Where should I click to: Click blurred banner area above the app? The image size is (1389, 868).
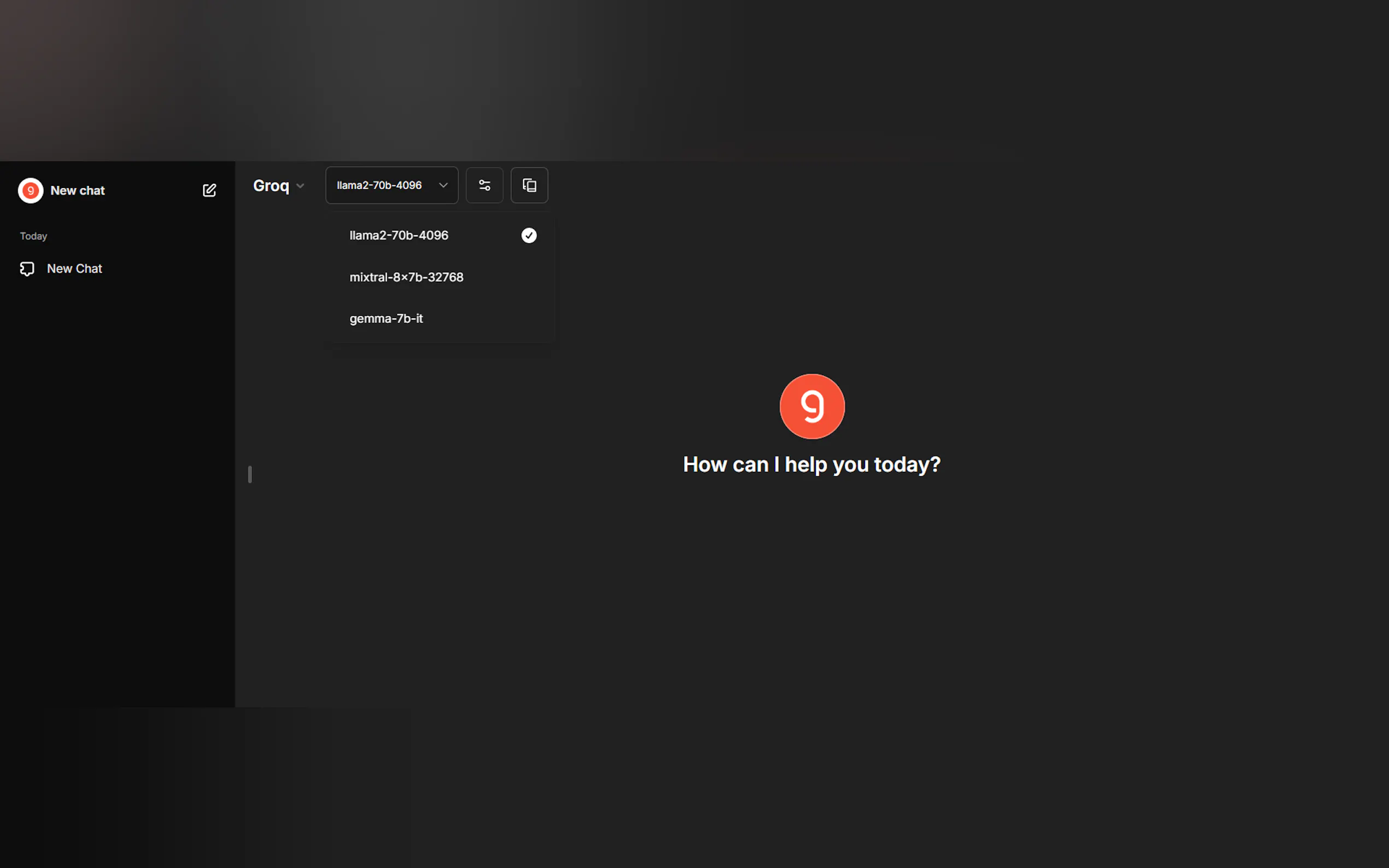689,80
